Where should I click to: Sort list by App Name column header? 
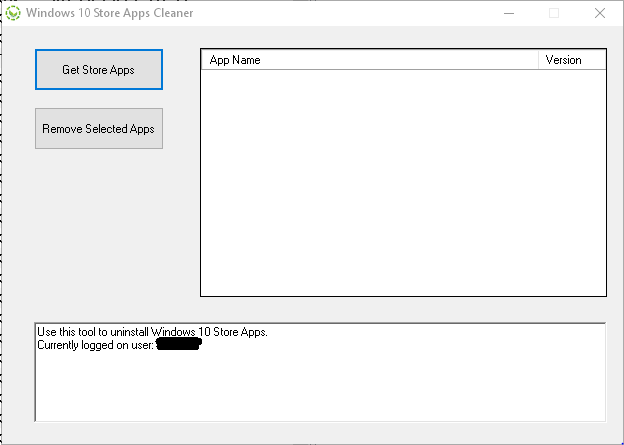click(370, 60)
